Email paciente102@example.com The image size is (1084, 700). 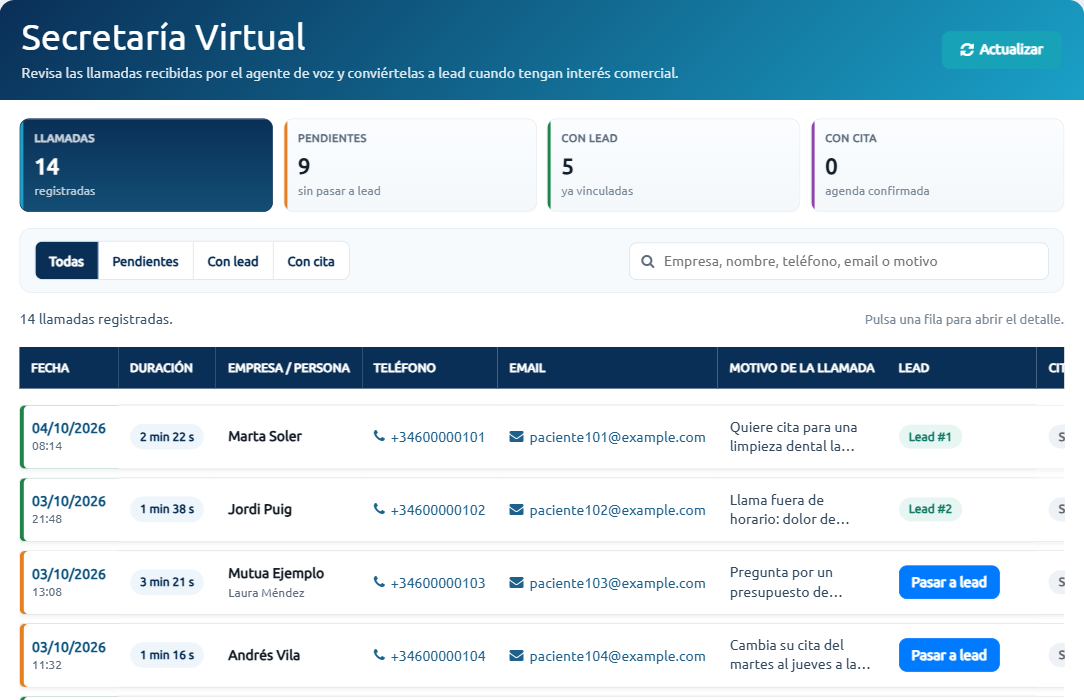point(617,510)
